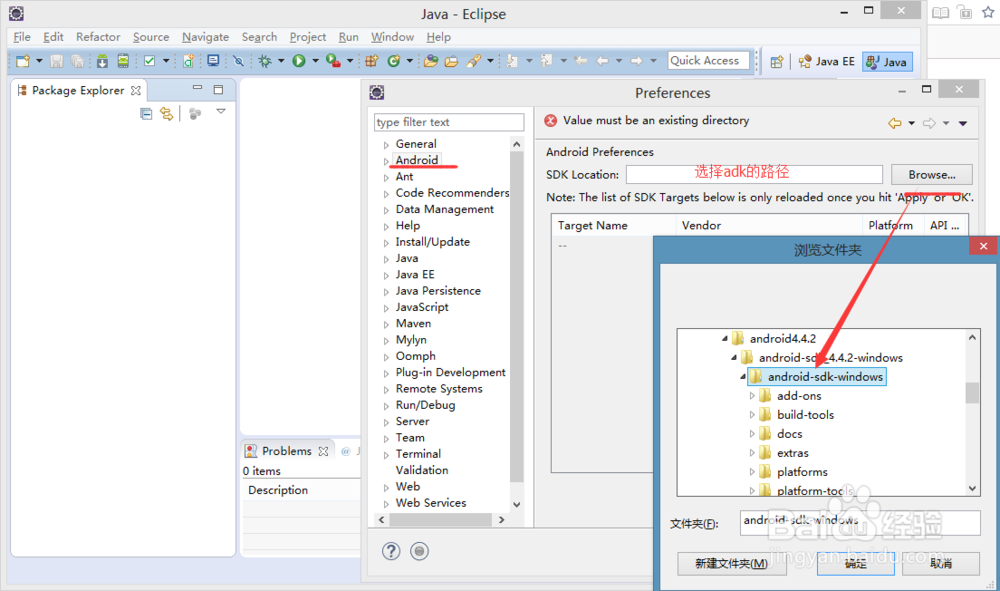Click the 确定 confirm button

click(x=856, y=564)
